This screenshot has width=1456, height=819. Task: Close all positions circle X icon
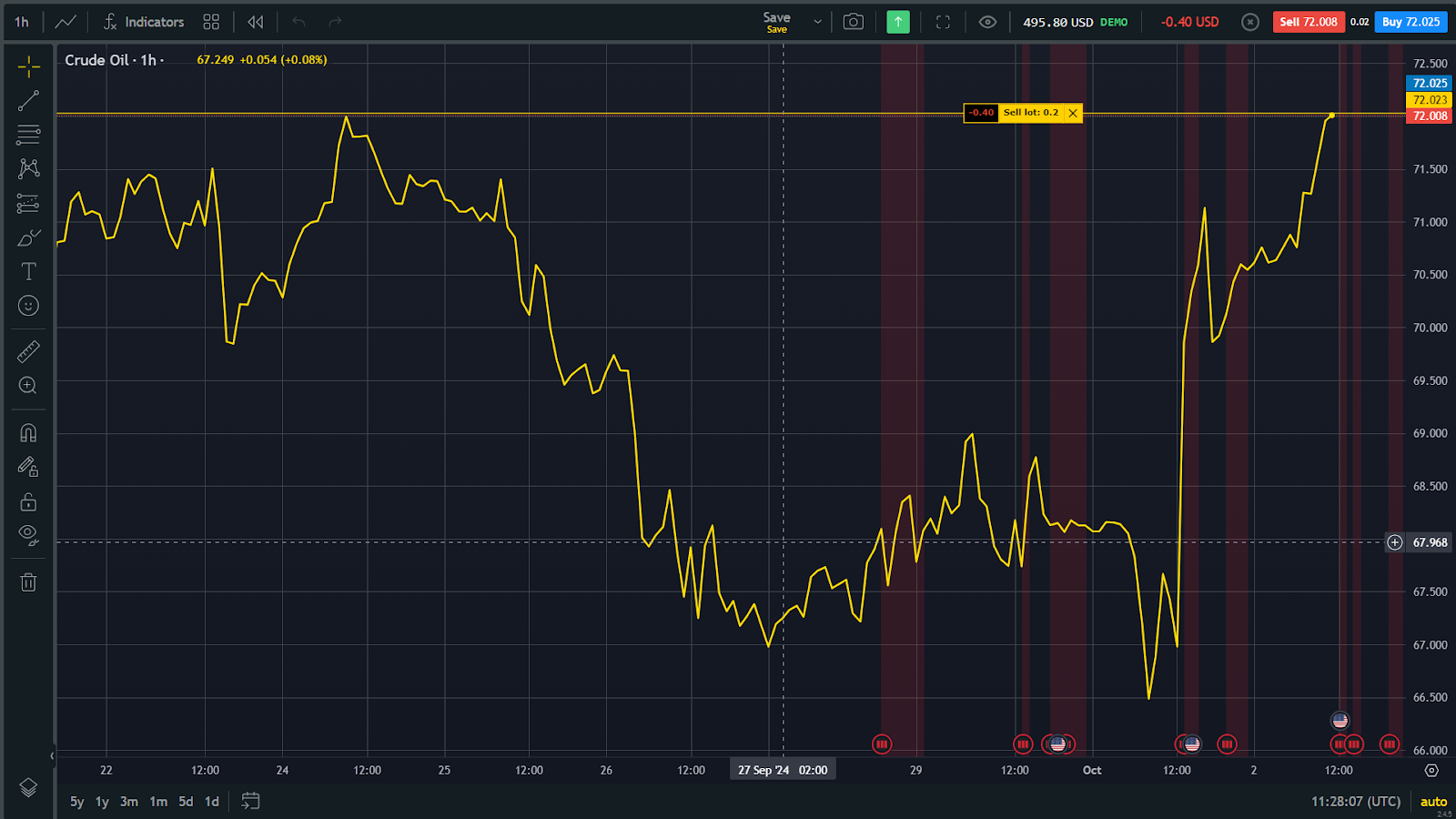pos(1250,22)
